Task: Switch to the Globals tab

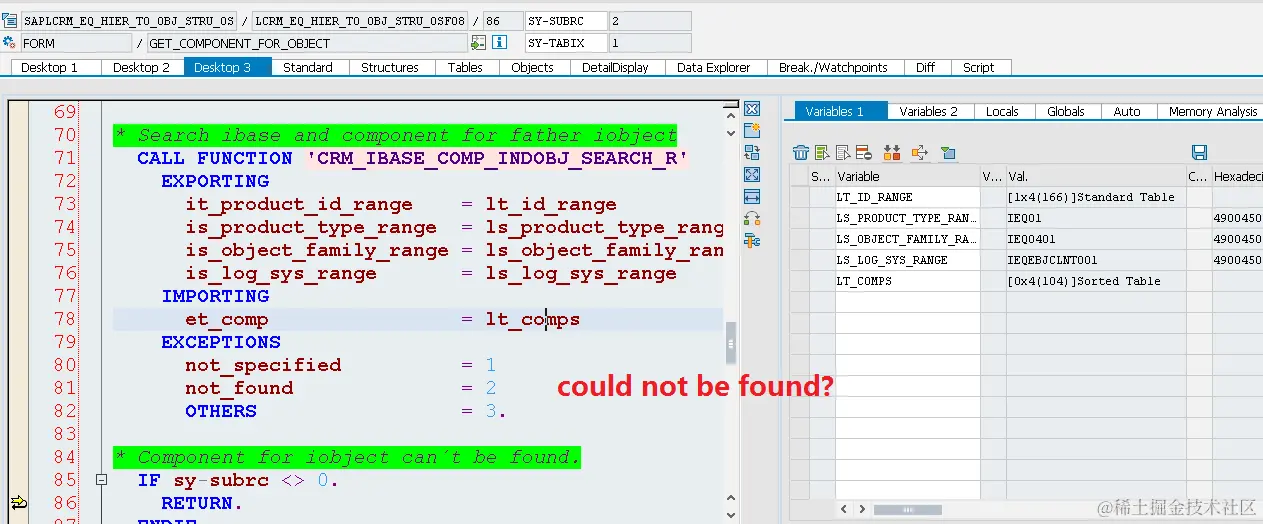Action: tap(1066, 111)
